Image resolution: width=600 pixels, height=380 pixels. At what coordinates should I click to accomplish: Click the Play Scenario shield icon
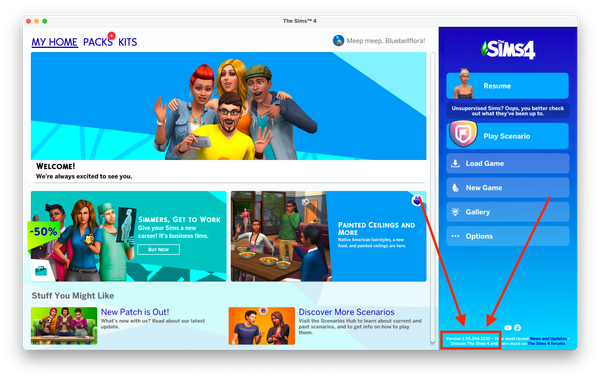(x=463, y=134)
